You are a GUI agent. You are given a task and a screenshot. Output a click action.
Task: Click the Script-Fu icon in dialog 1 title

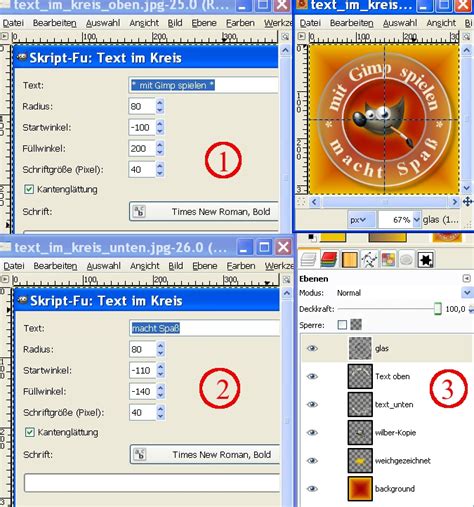tap(22, 57)
